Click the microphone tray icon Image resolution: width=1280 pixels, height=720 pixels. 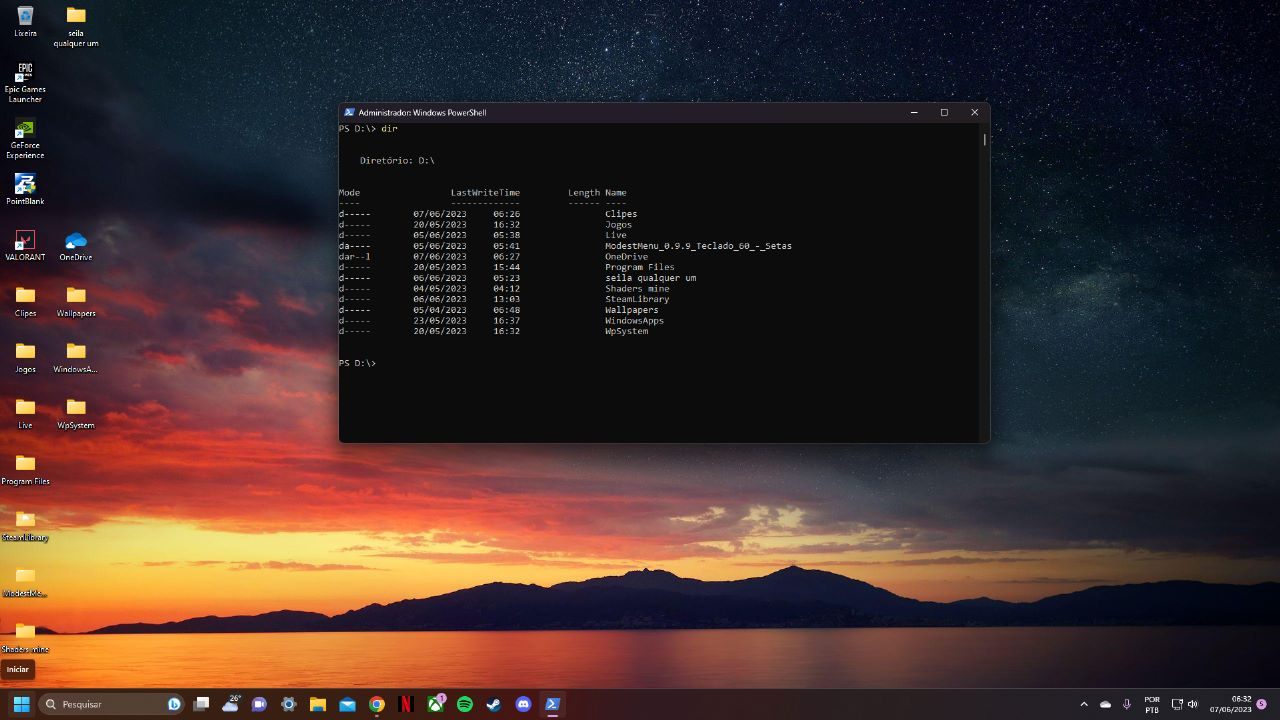click(1127, 704)
